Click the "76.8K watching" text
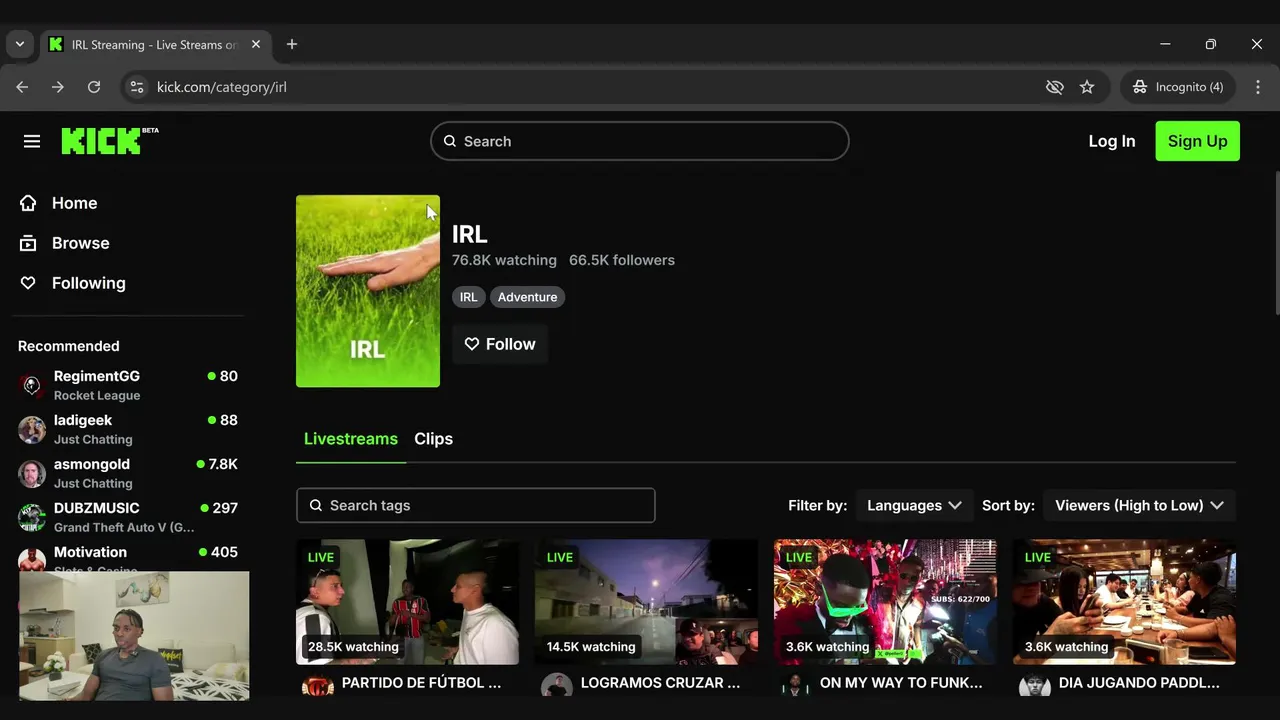The height and width of the screenshot is (720, 1280). pos(504,260)
